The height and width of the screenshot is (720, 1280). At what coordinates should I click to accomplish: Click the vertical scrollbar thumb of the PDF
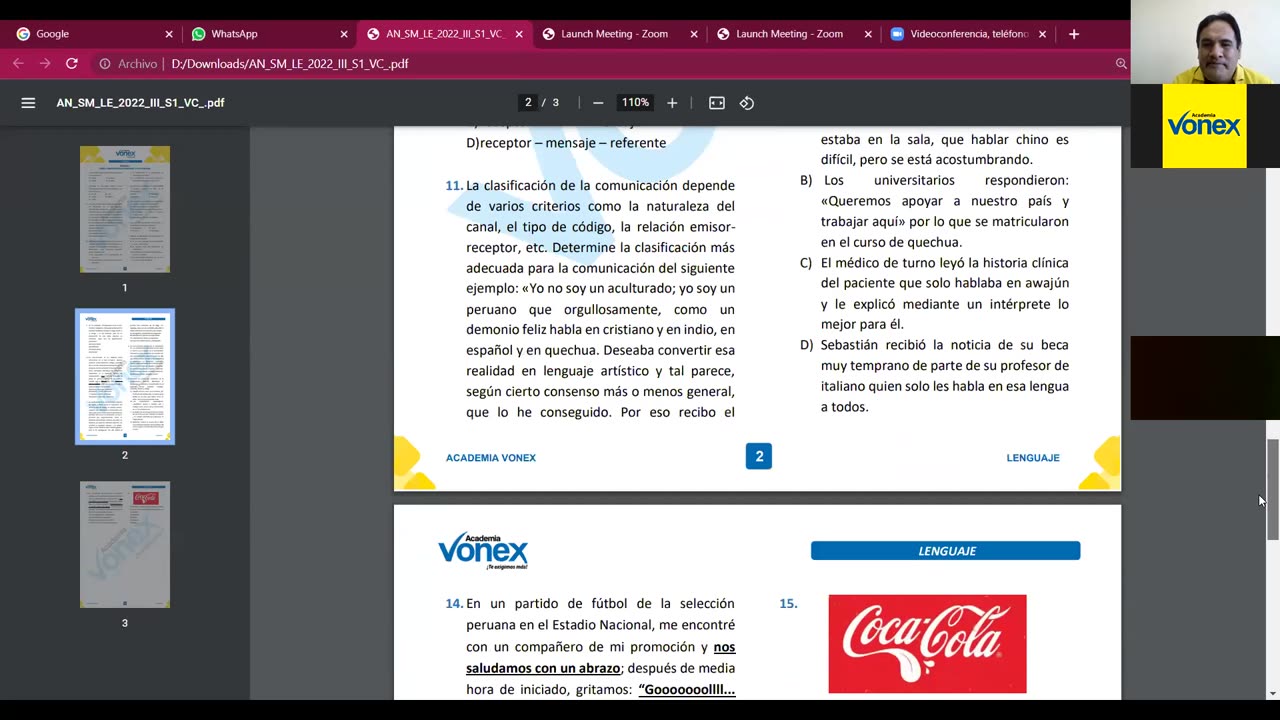coord(1272,490)
